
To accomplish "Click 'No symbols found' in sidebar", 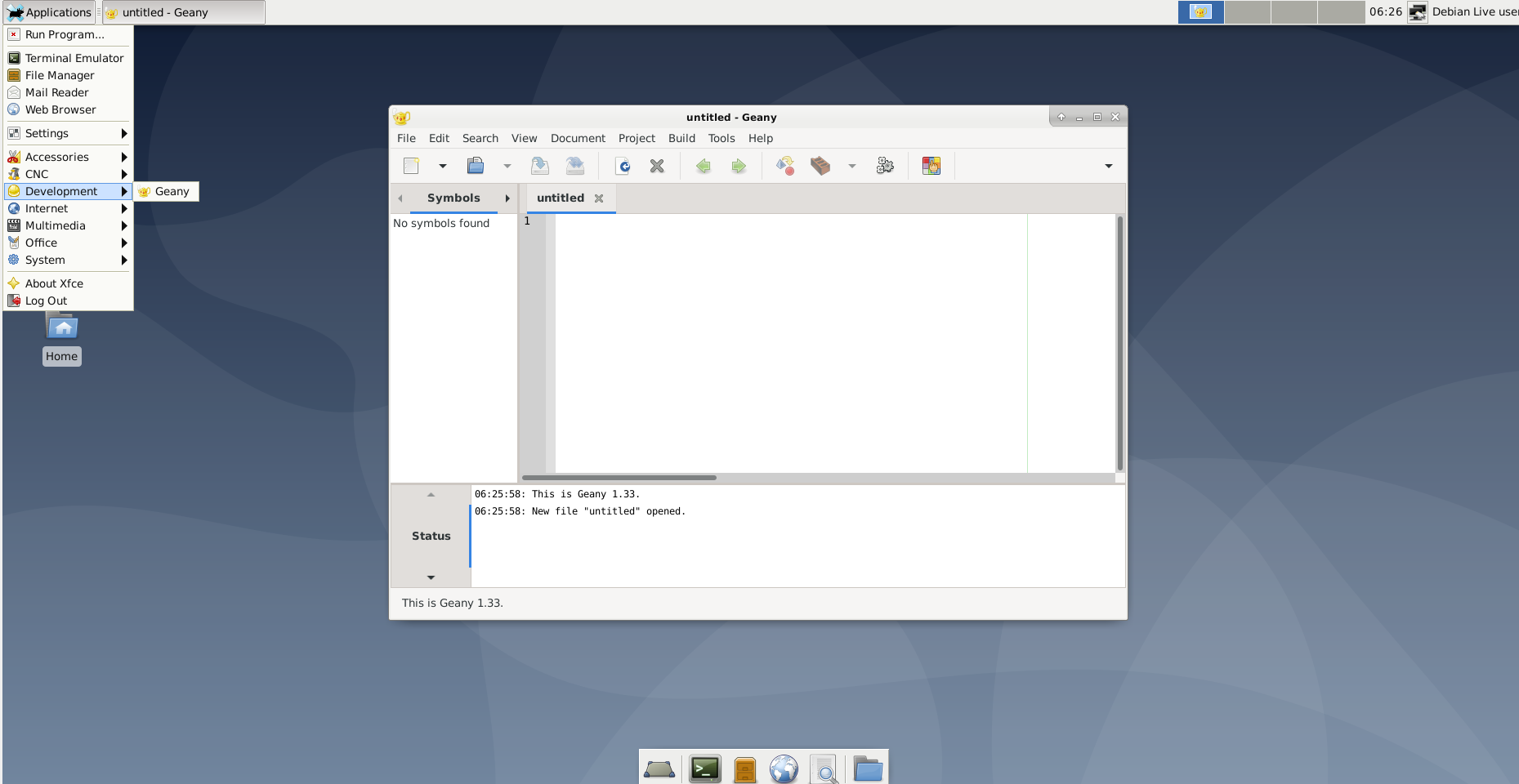I will tap(441, 223).
